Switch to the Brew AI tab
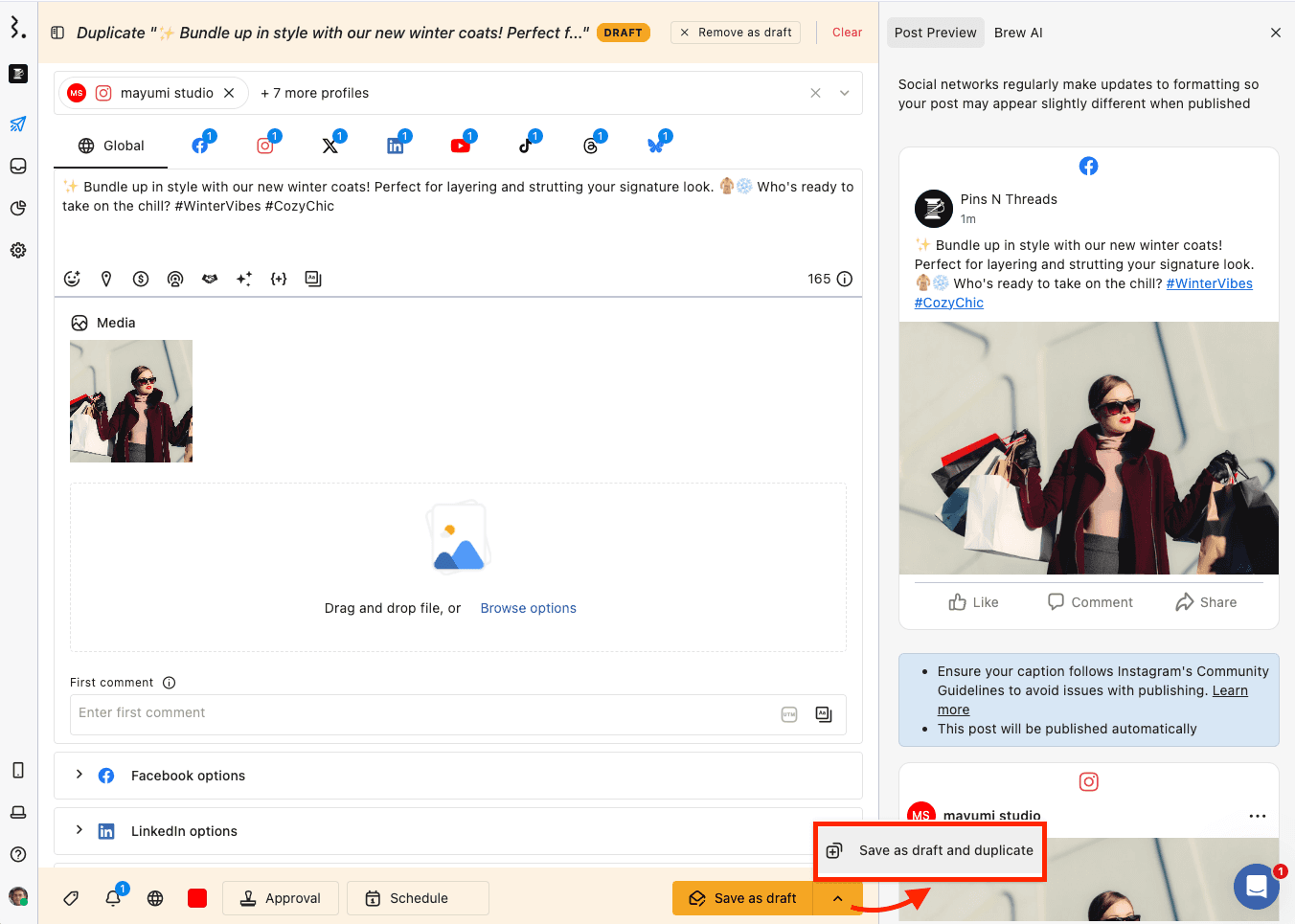The image size is (1295, 924). click(1018, 33)
